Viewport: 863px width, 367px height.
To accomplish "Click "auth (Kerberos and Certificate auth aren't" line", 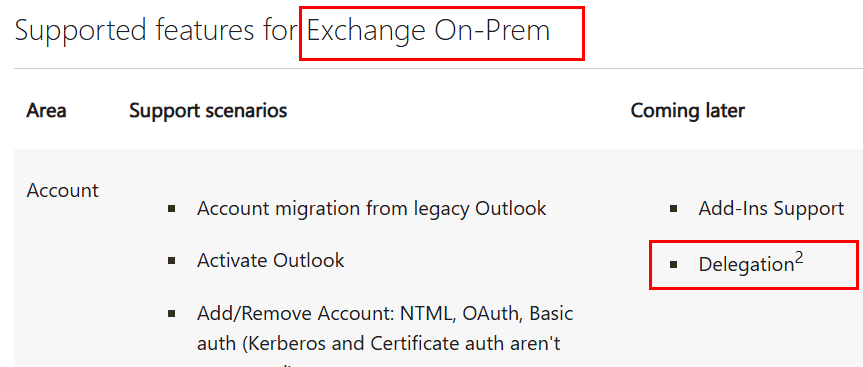I will coord(379,344).
